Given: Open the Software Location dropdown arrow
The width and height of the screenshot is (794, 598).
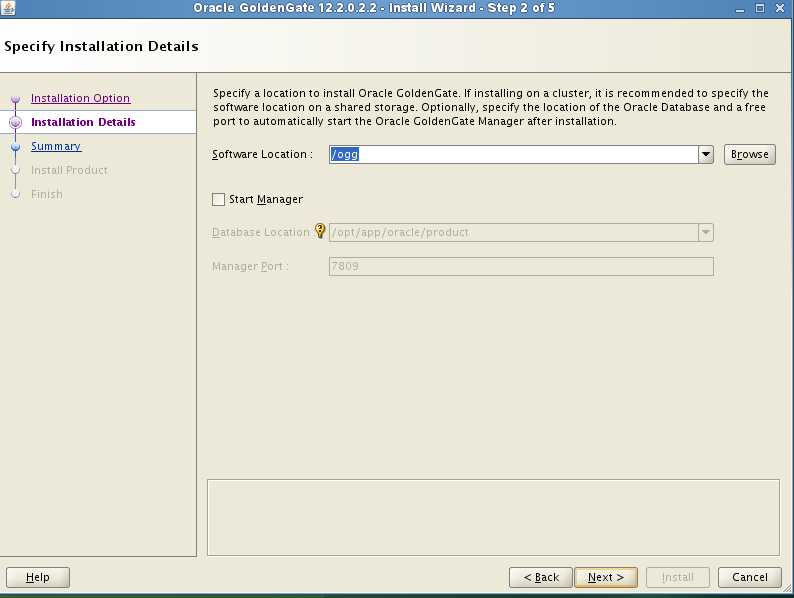Looking at the screenshot, I should [x=705, y=154].
